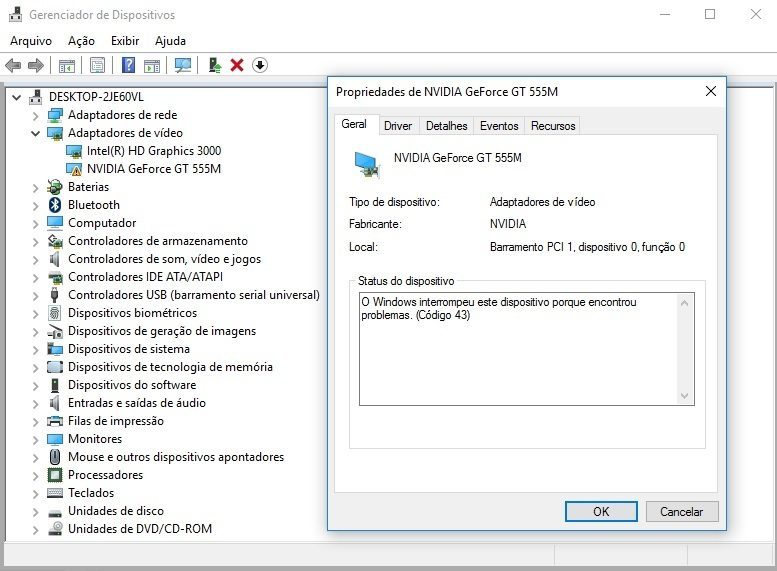Expand the Monitores category
The width and height of the screenshot is (777, 571).
(36, 440)
